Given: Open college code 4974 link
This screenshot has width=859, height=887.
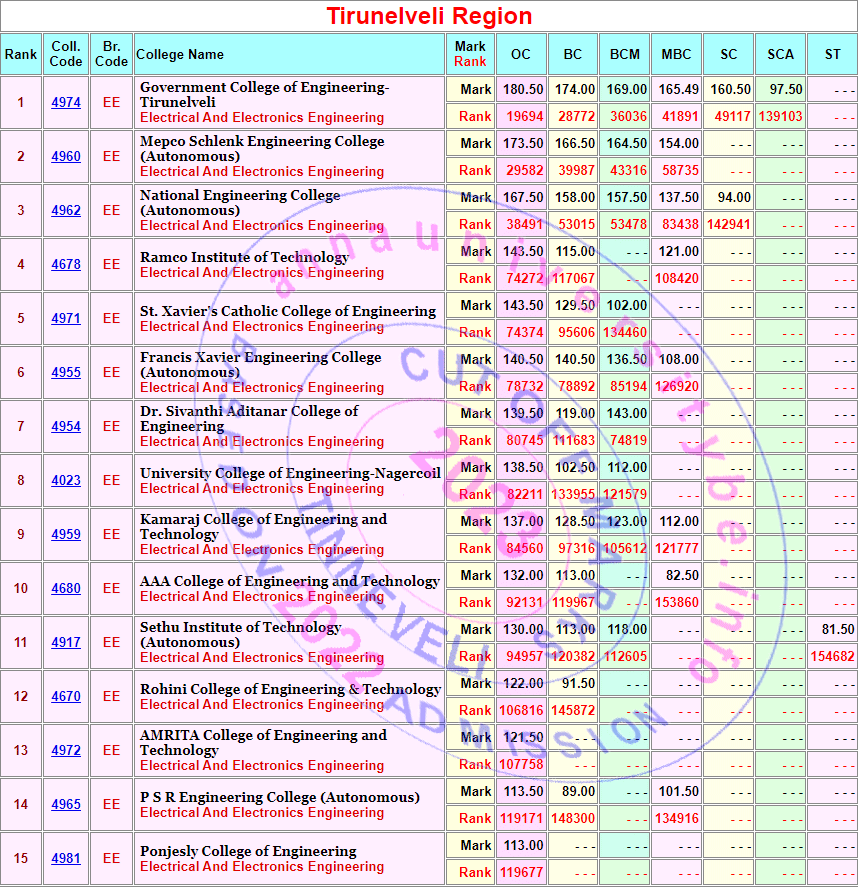Looking at the screenshot, I should click(66, 103).
